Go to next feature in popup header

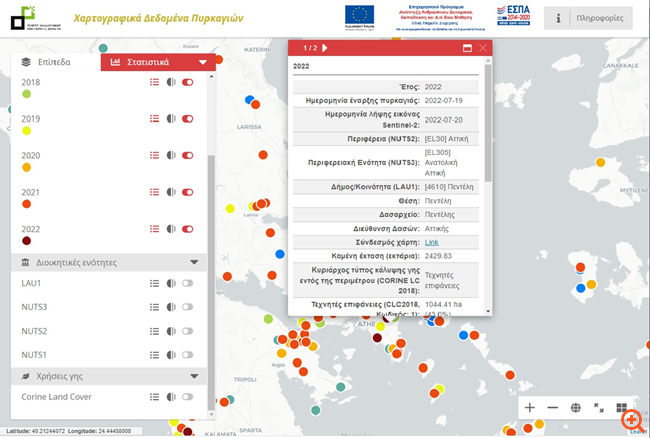click(325, 48)
